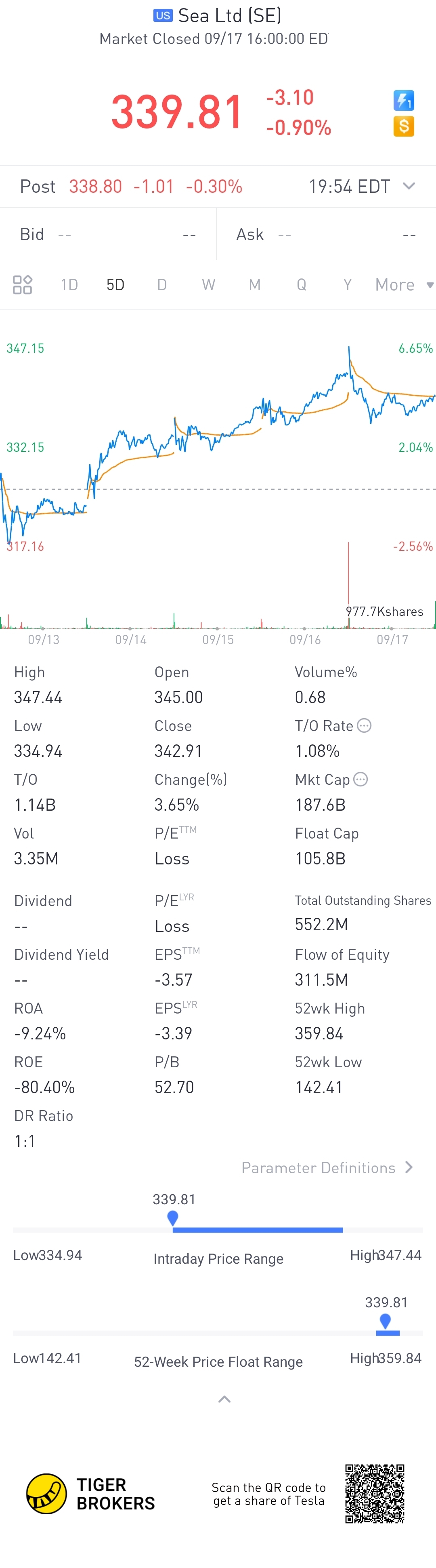Tap the US market flag badge
Viewport: 436px width, 1568px height.
coord(162,16)
